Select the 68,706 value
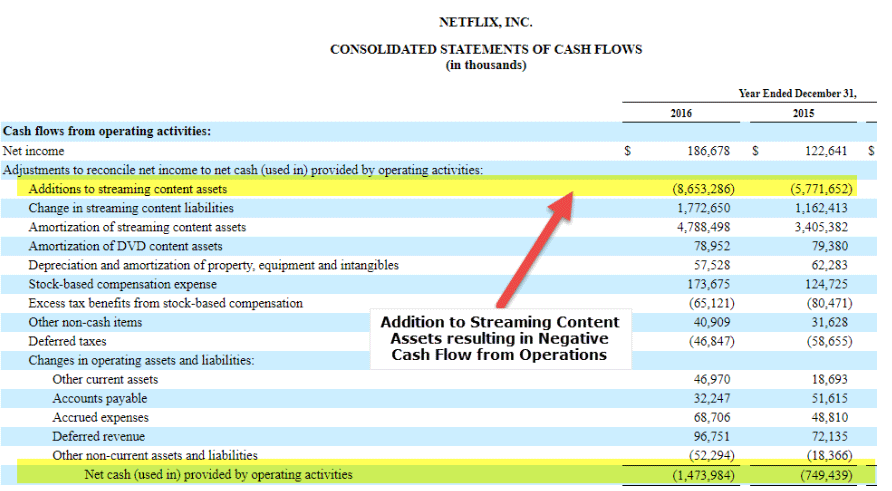Screen dimensions: 892x491 712,418
